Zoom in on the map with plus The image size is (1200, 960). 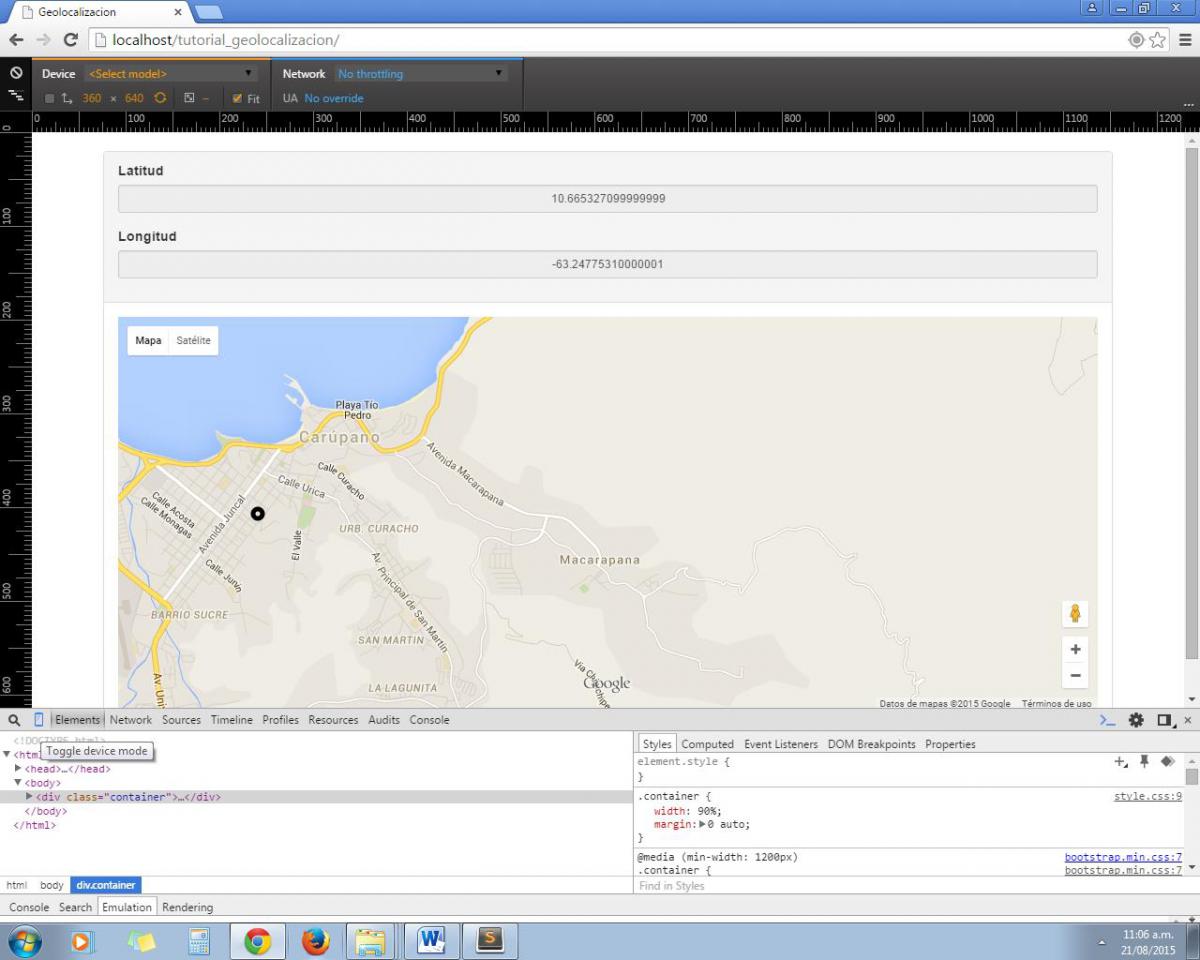(x=1075, y=649)
